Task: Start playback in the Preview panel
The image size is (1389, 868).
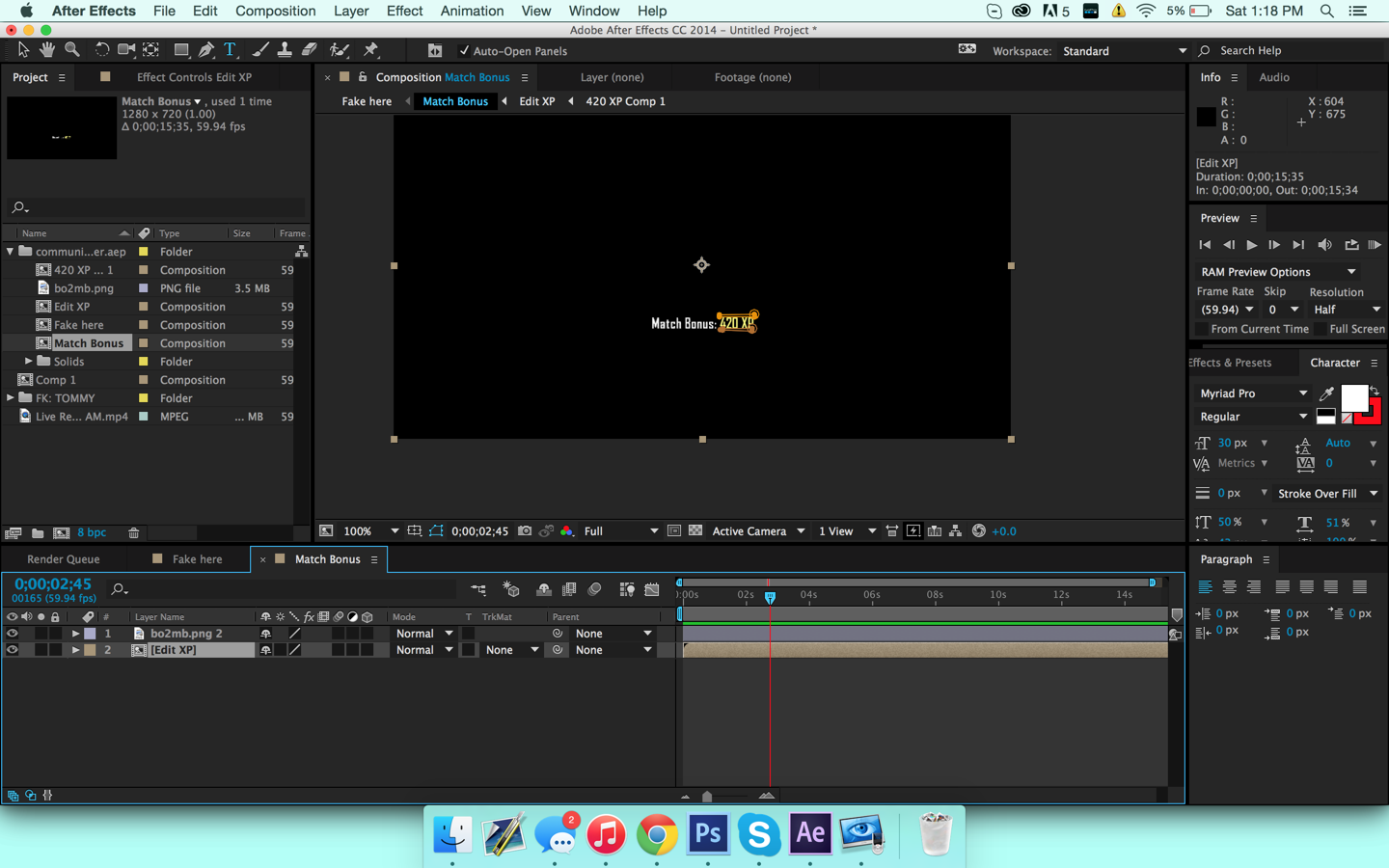Action: pyautogui.click(x=1251, y=245)
